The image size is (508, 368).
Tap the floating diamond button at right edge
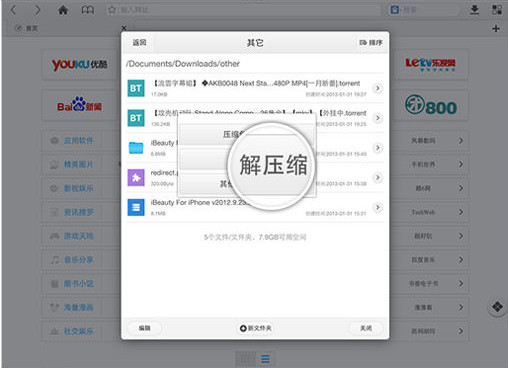497,307
